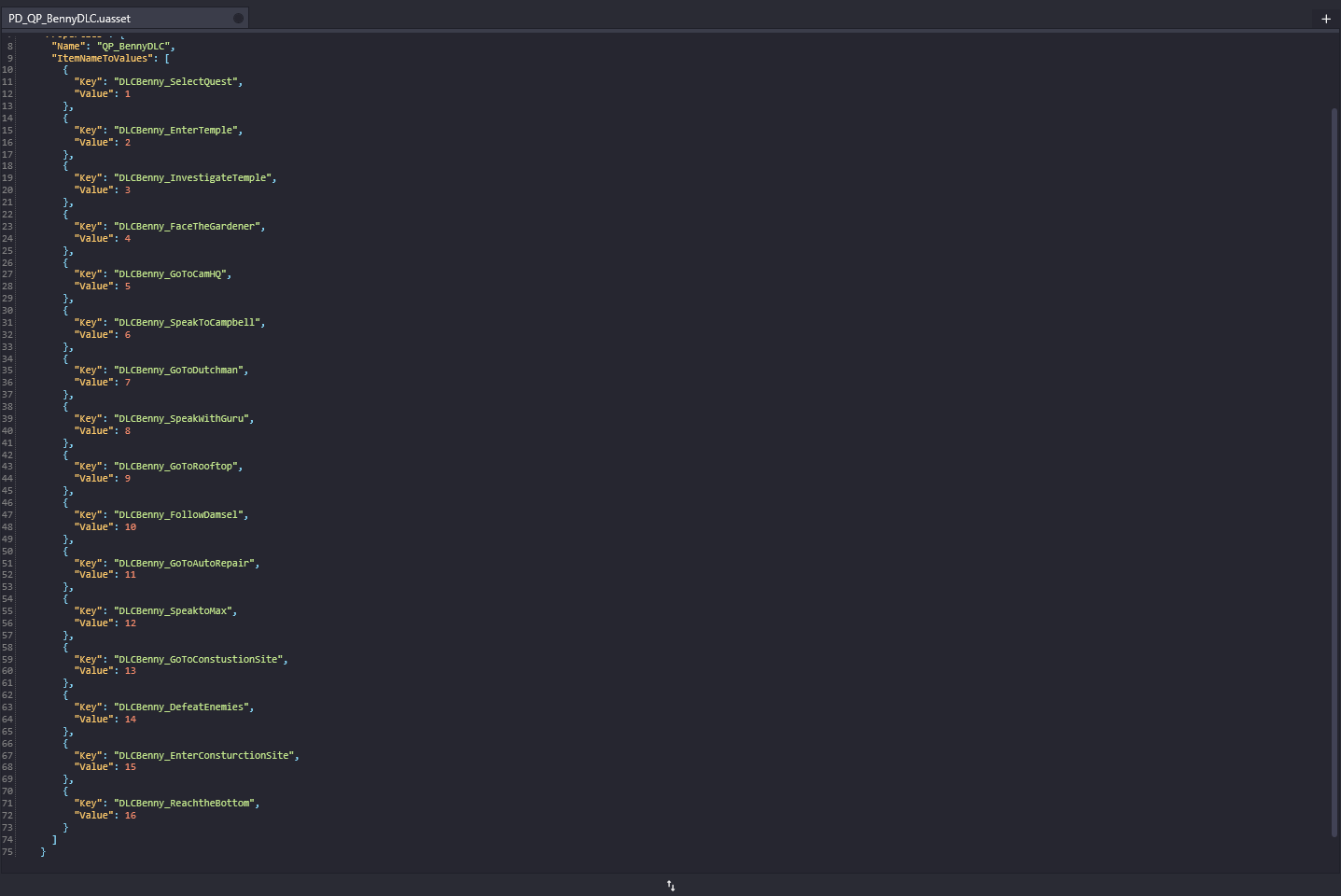The image size is (1341, 896).
Task: Click the vertical scrollbar of the editor
Action: [x=1334, y=471]
